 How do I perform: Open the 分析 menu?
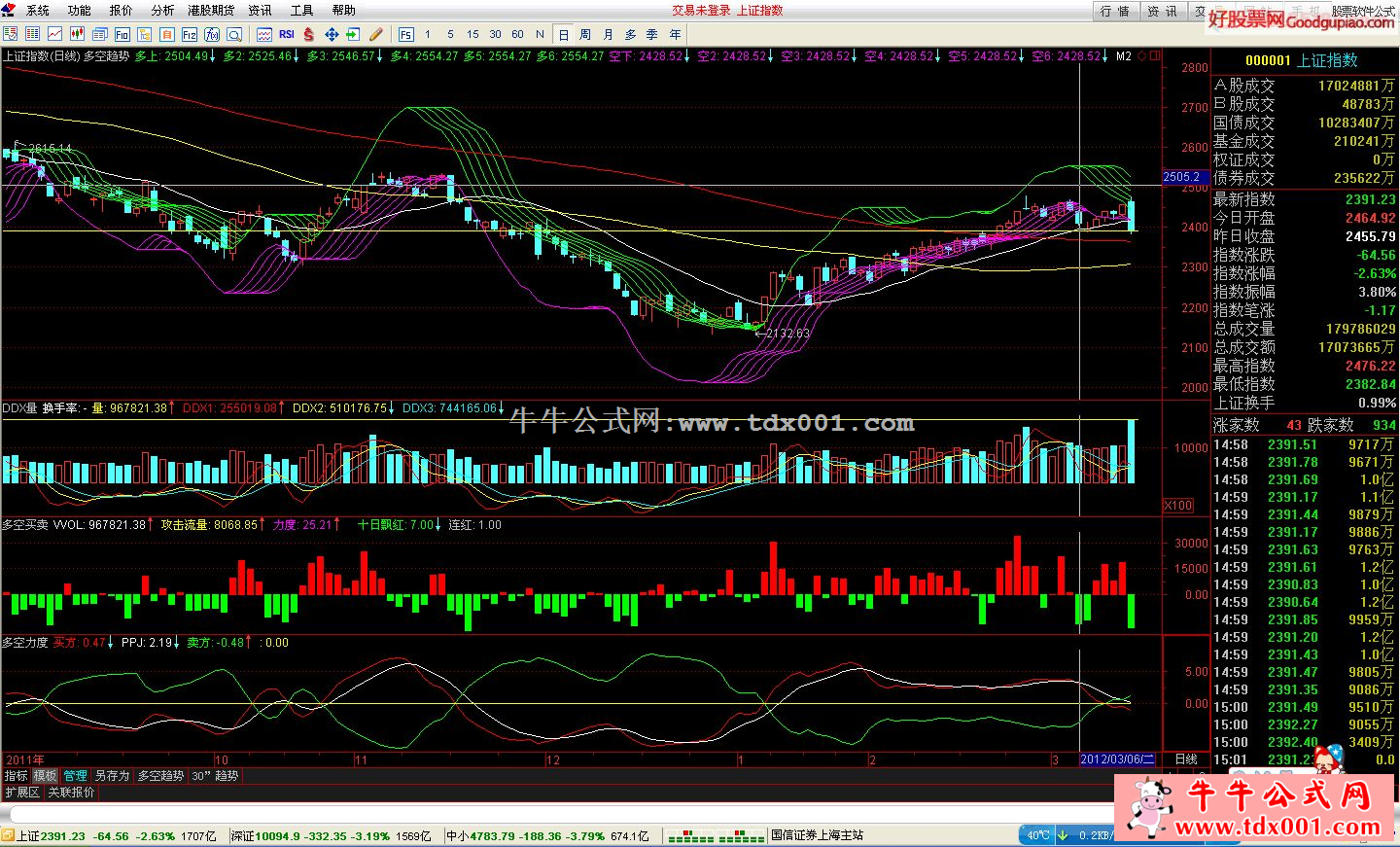point(163,10)
